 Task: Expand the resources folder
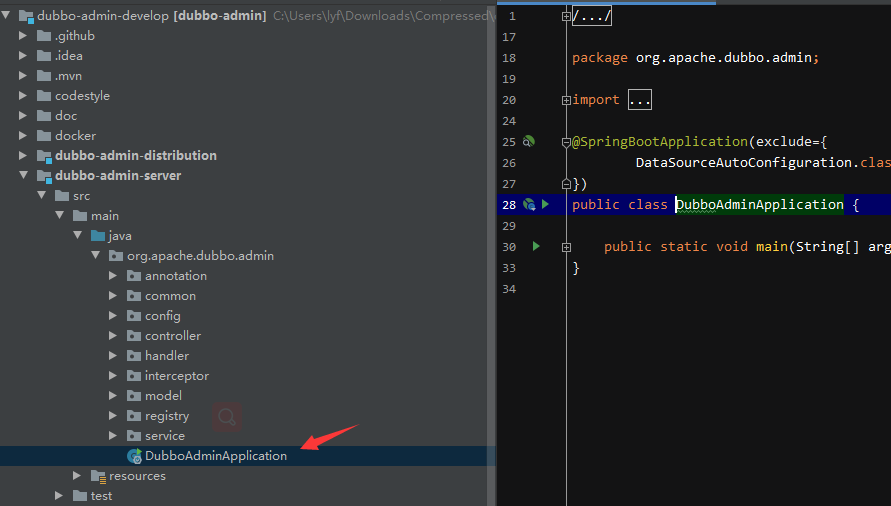coord(77,475)
